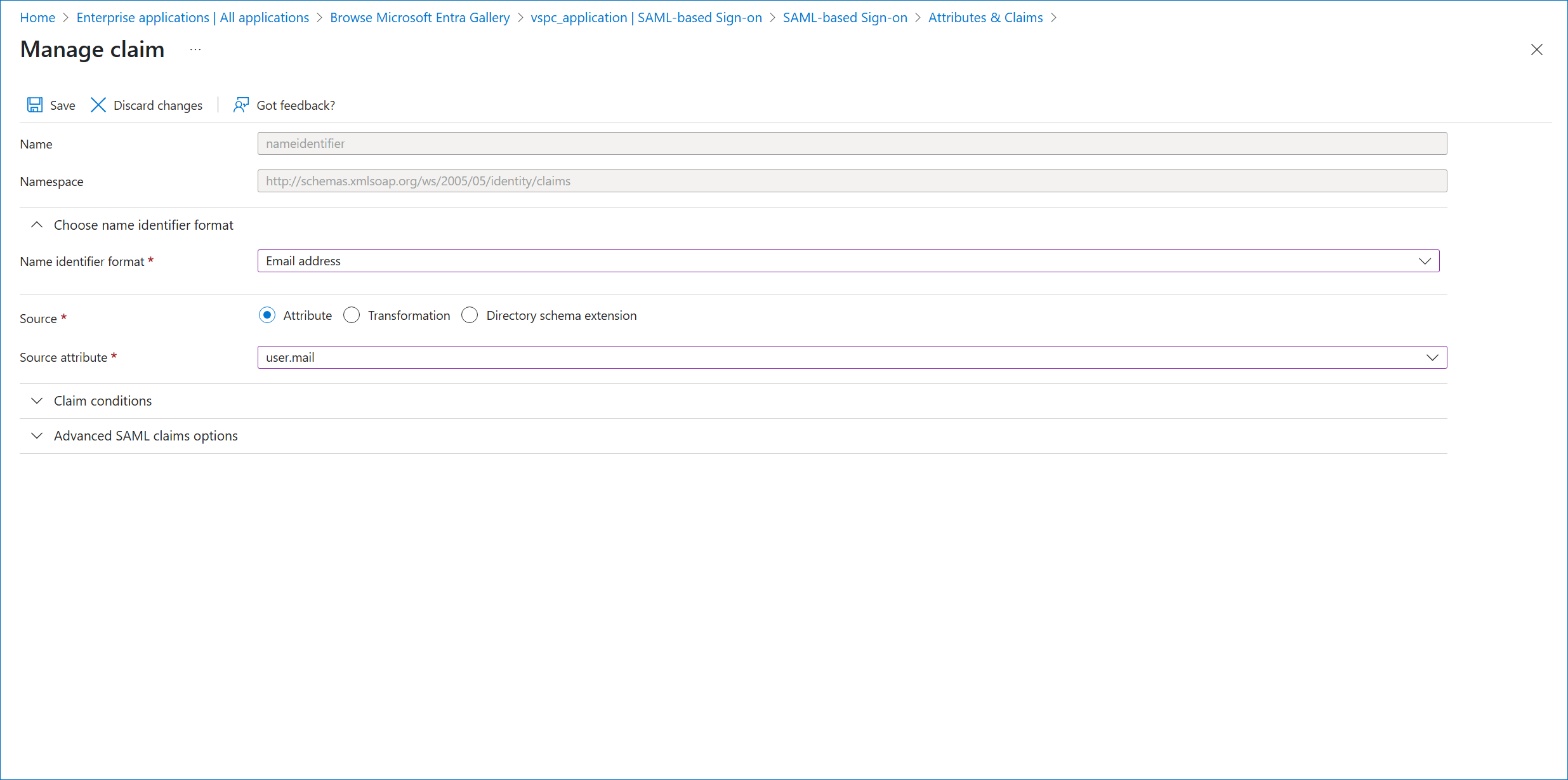This screenshot has width=1568, height=780.
Task: Select the Attribute source radio button
Action: 267,315
